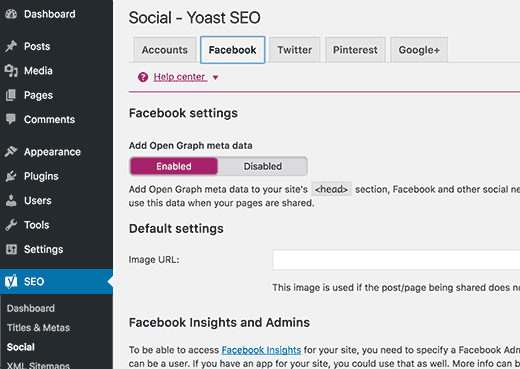The width and height of the screenshot is (520, 369).
Task: Open the Facebook Insights link
Action: (x=261, y=350)
